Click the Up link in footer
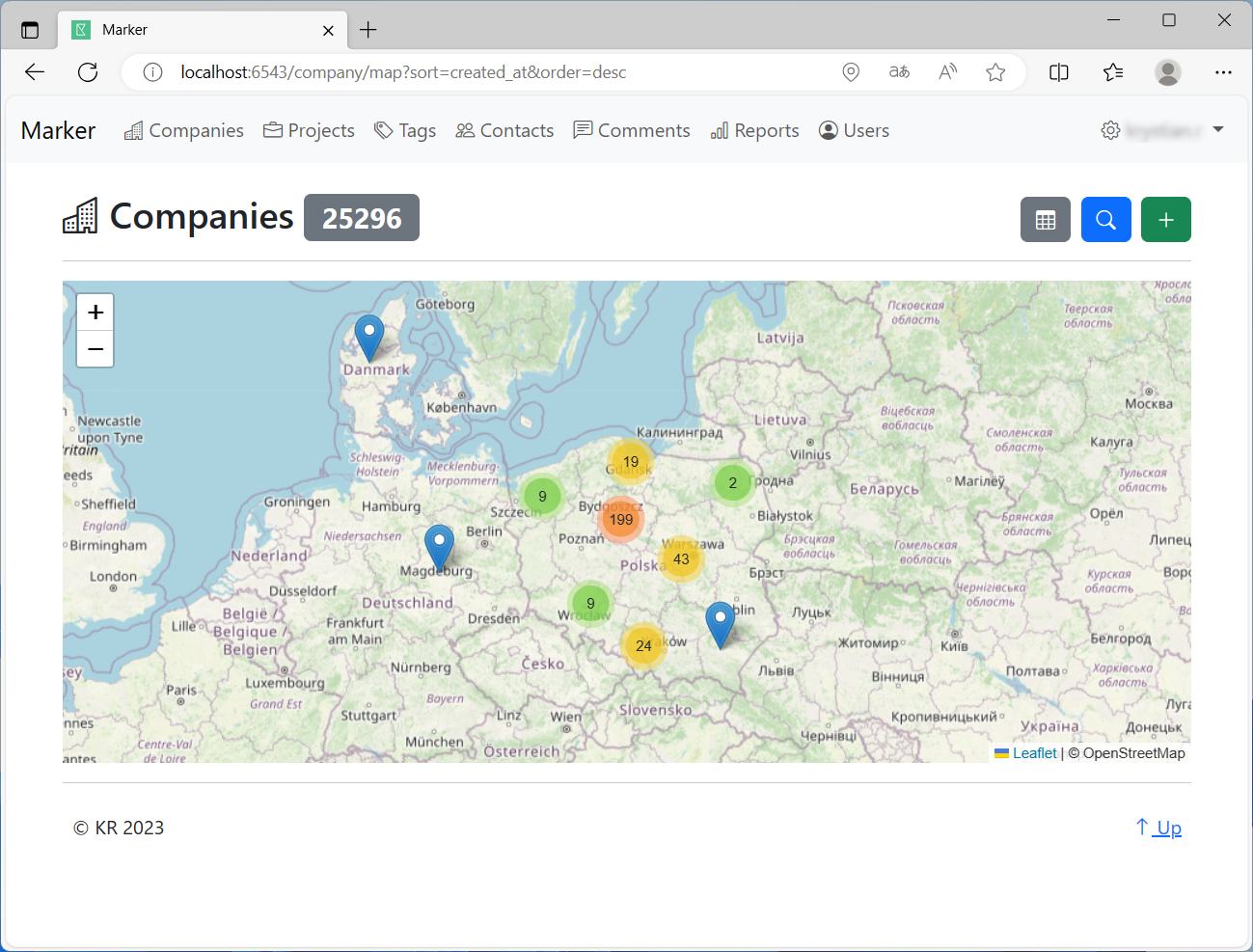Screen dimensions: 1253x952 1158,828
